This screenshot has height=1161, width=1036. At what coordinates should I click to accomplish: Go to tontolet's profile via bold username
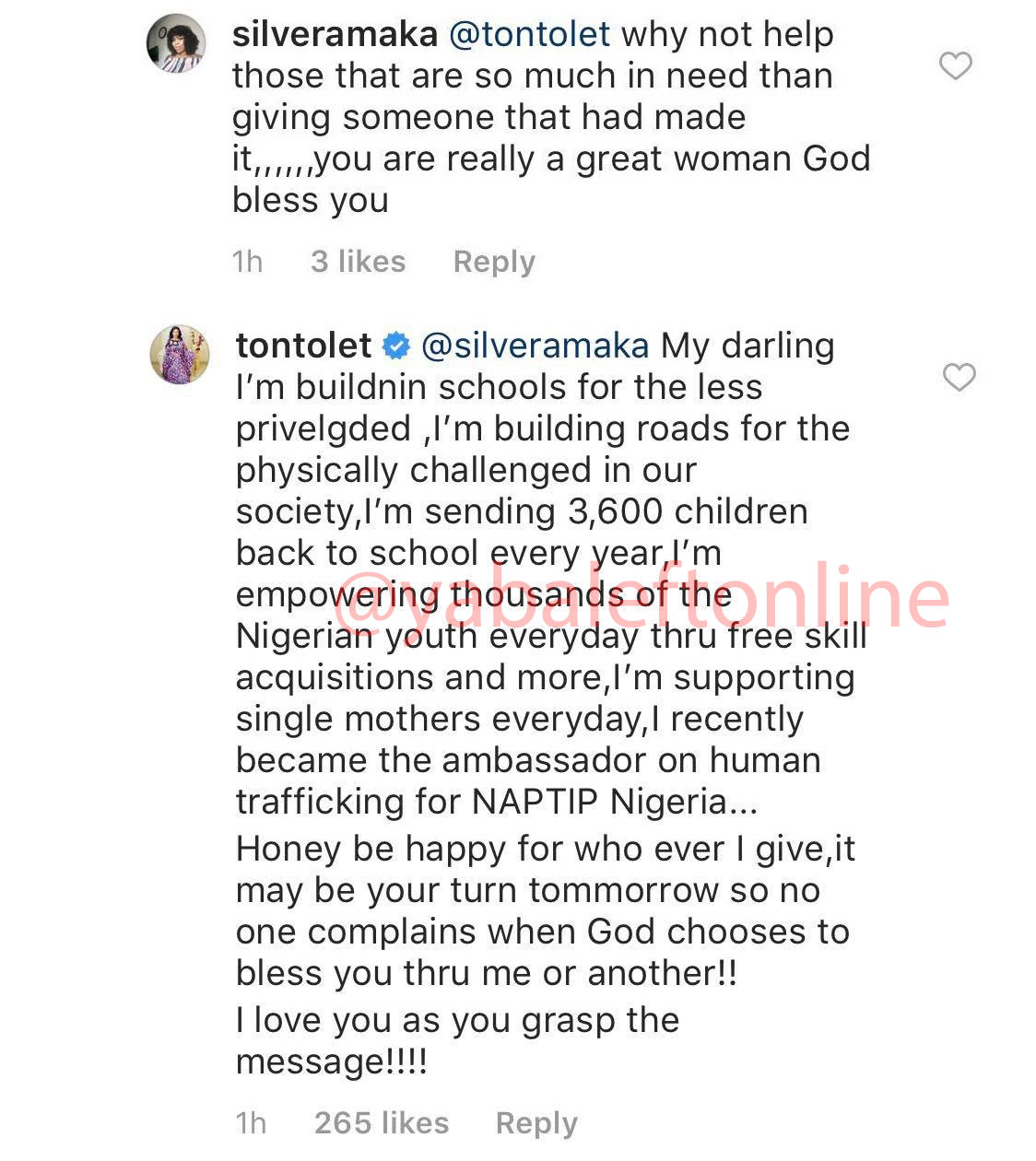pyautogui.click(x=304, y=346)
